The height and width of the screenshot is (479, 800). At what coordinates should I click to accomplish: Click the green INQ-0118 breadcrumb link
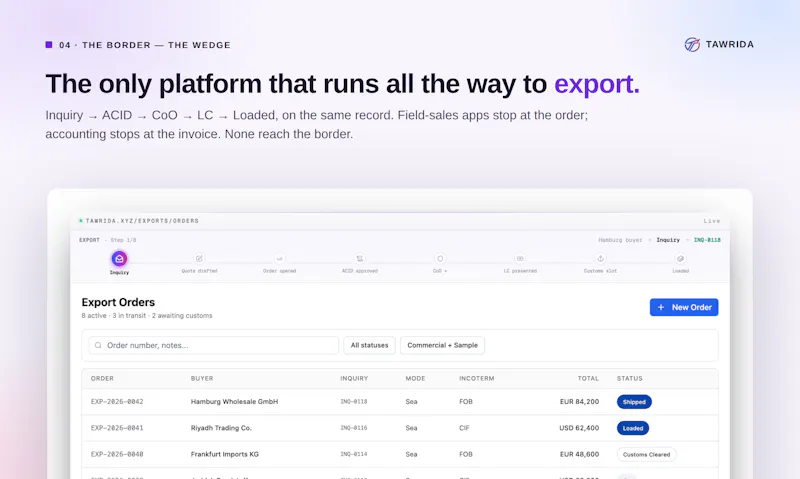pyautogui.click(x=707, y=240)
